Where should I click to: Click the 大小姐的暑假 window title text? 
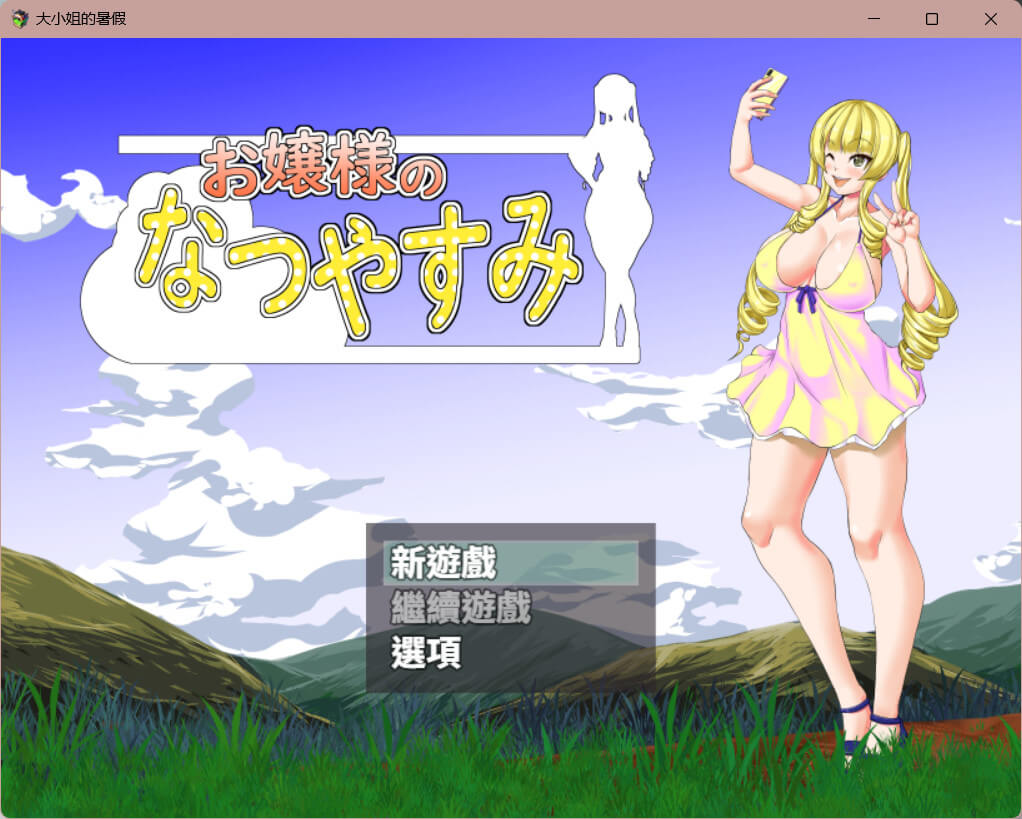81,19
